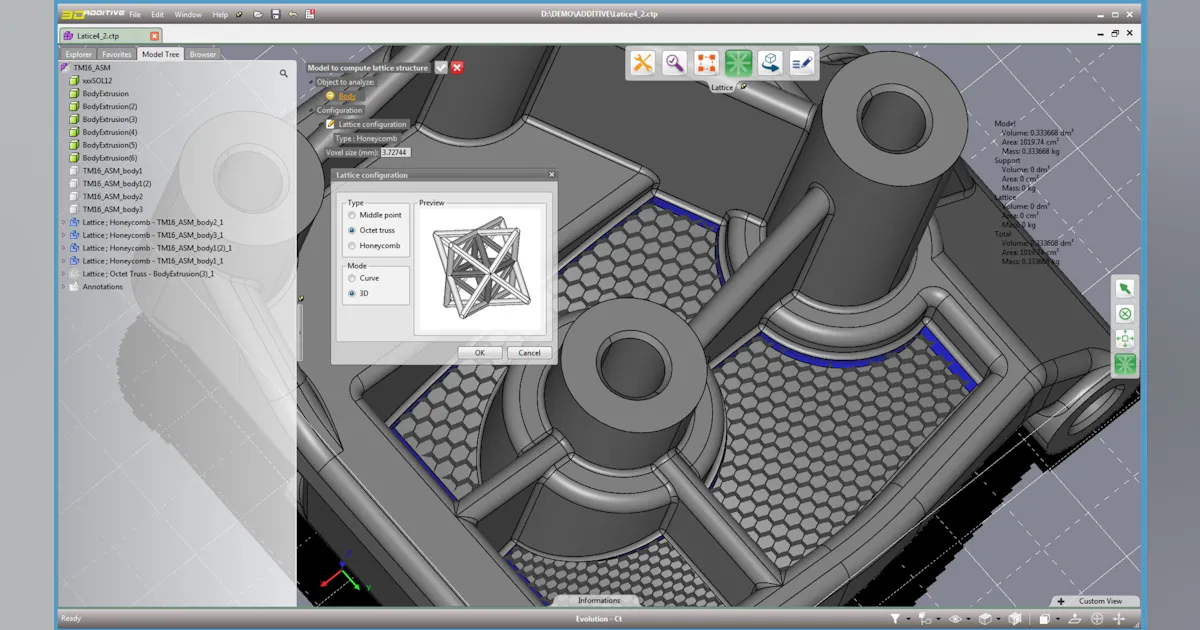The height and width of the screenshot is (630, 1200).
Task: Select the 3D mode radio button
Action: (x=351, y=293)
